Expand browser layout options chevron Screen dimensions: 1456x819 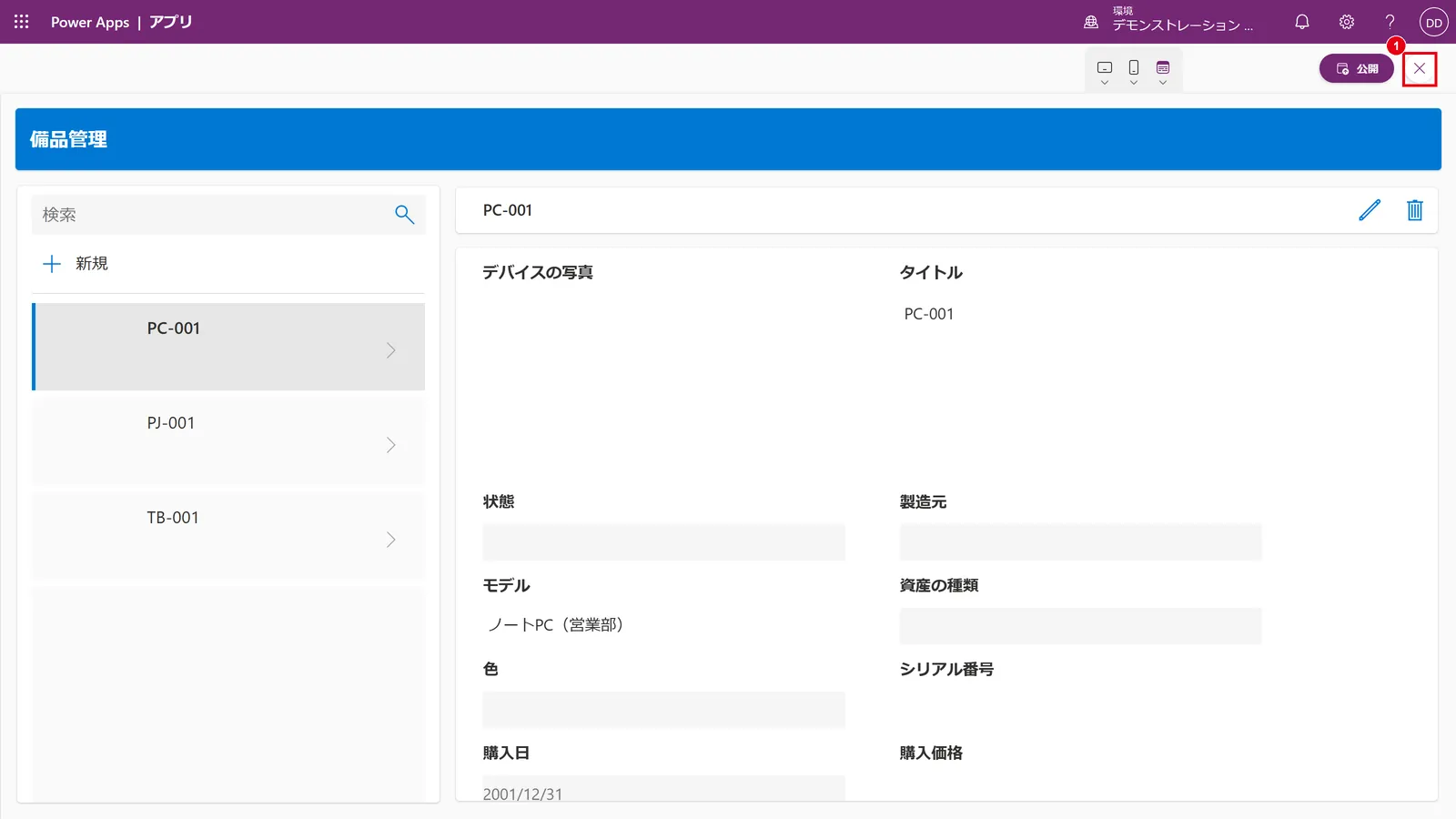[x=1163, y=83]
